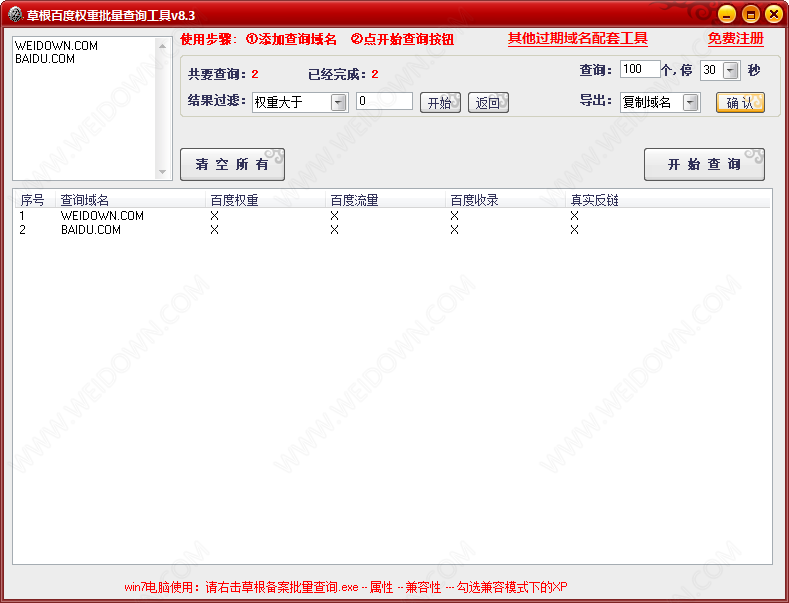Minimize the window with the yellow button
Screen dimensions: 789x603
point(727,14)
